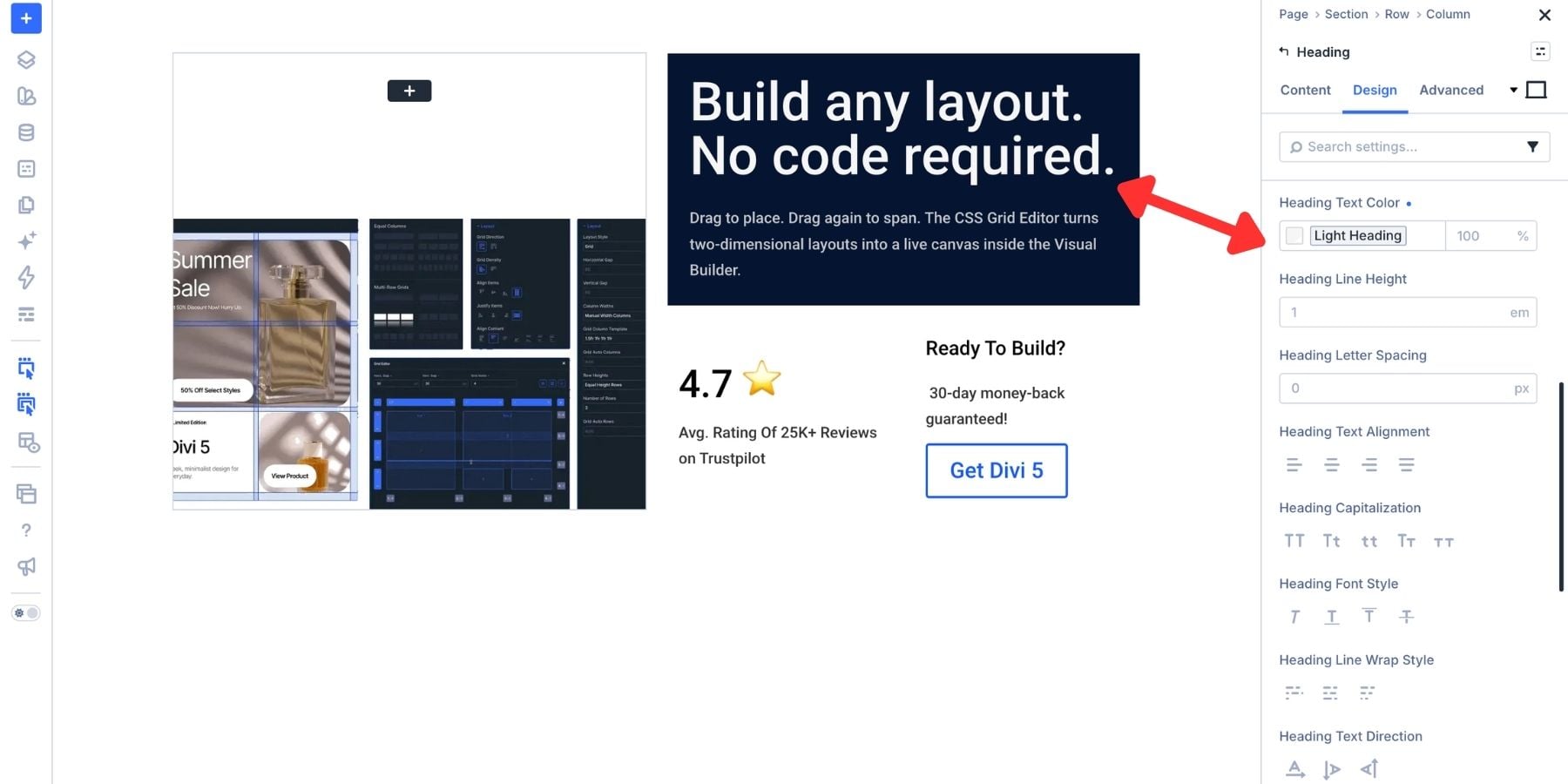1568x784 pixels.
Task: Enable underline heading font style
Action: pyautogui.click(x=1332, y=617)
